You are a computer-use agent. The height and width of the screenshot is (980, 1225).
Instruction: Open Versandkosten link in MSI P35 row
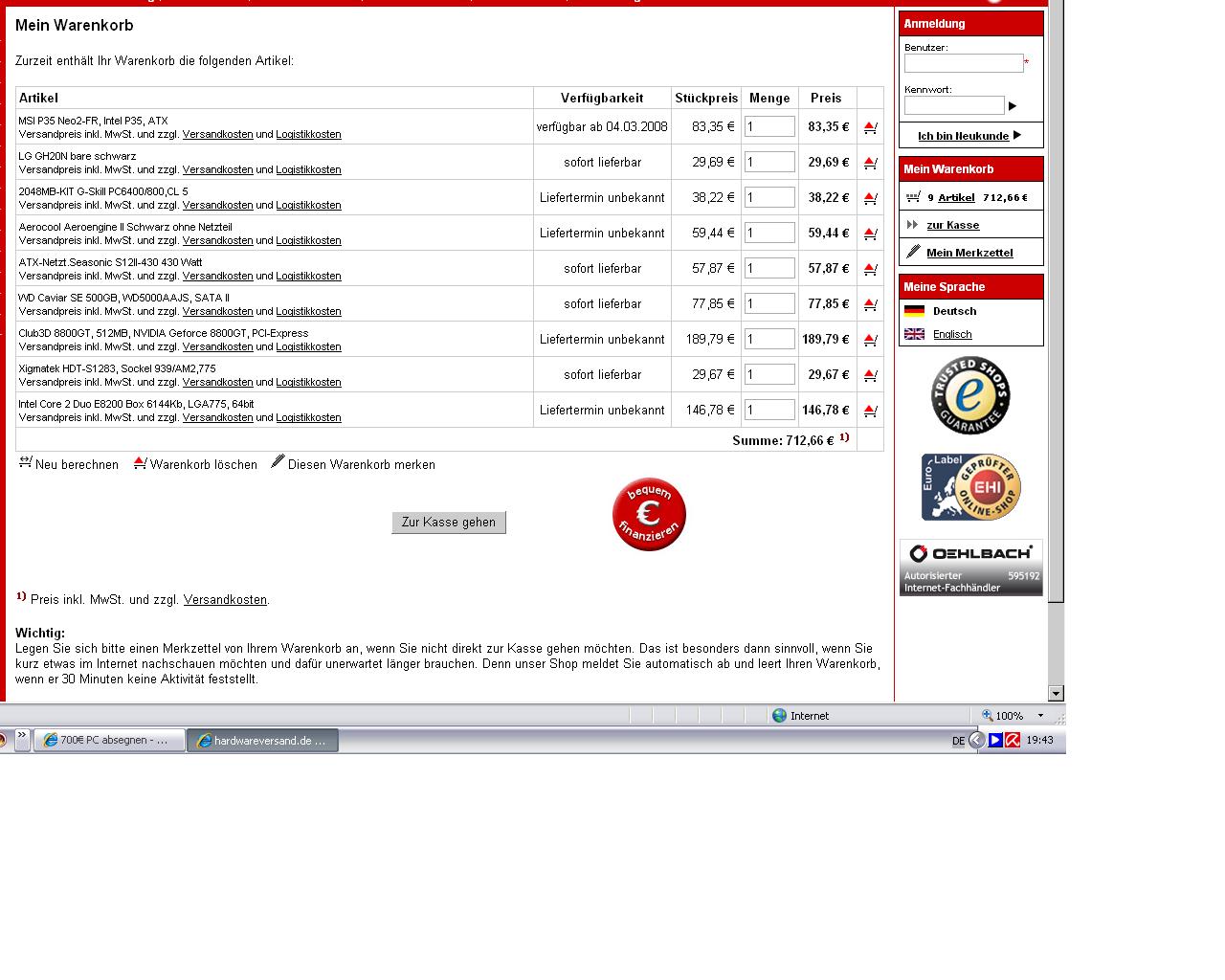pos(218,135)
